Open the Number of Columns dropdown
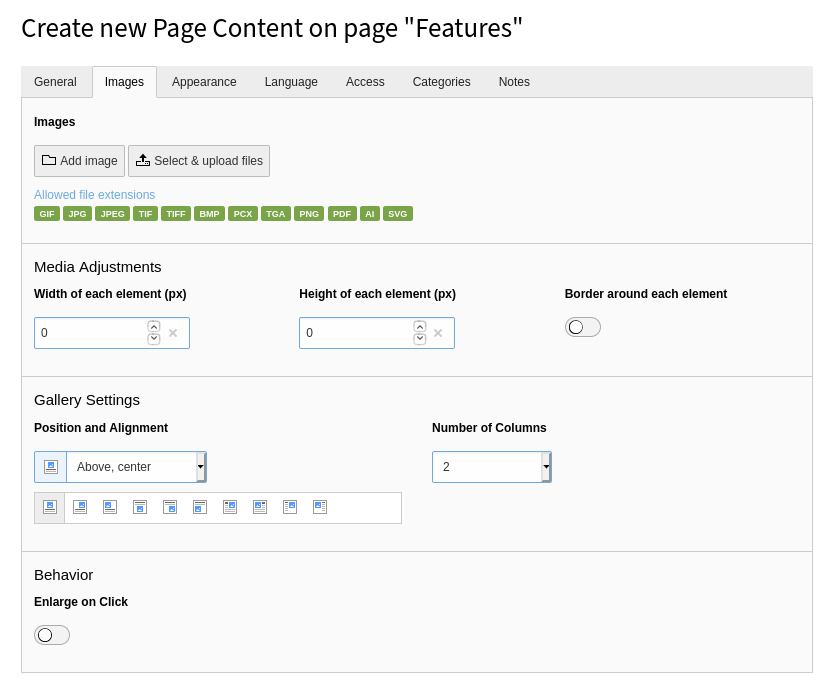The height and width of the screenshot is (680, 819). [x=491, y=467]
